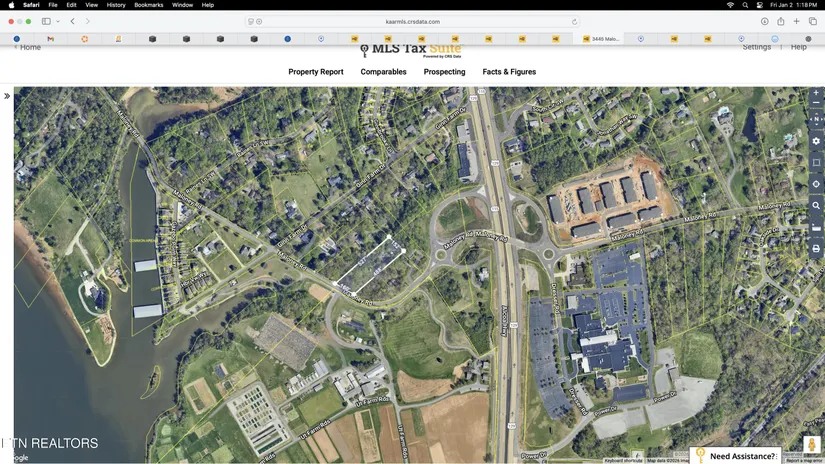The image size is (825, 464).
Task: Zoom out on the map
Action: pos(816,104)
